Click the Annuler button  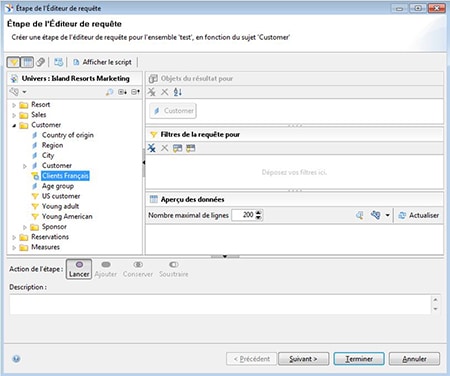click(414, 359)
